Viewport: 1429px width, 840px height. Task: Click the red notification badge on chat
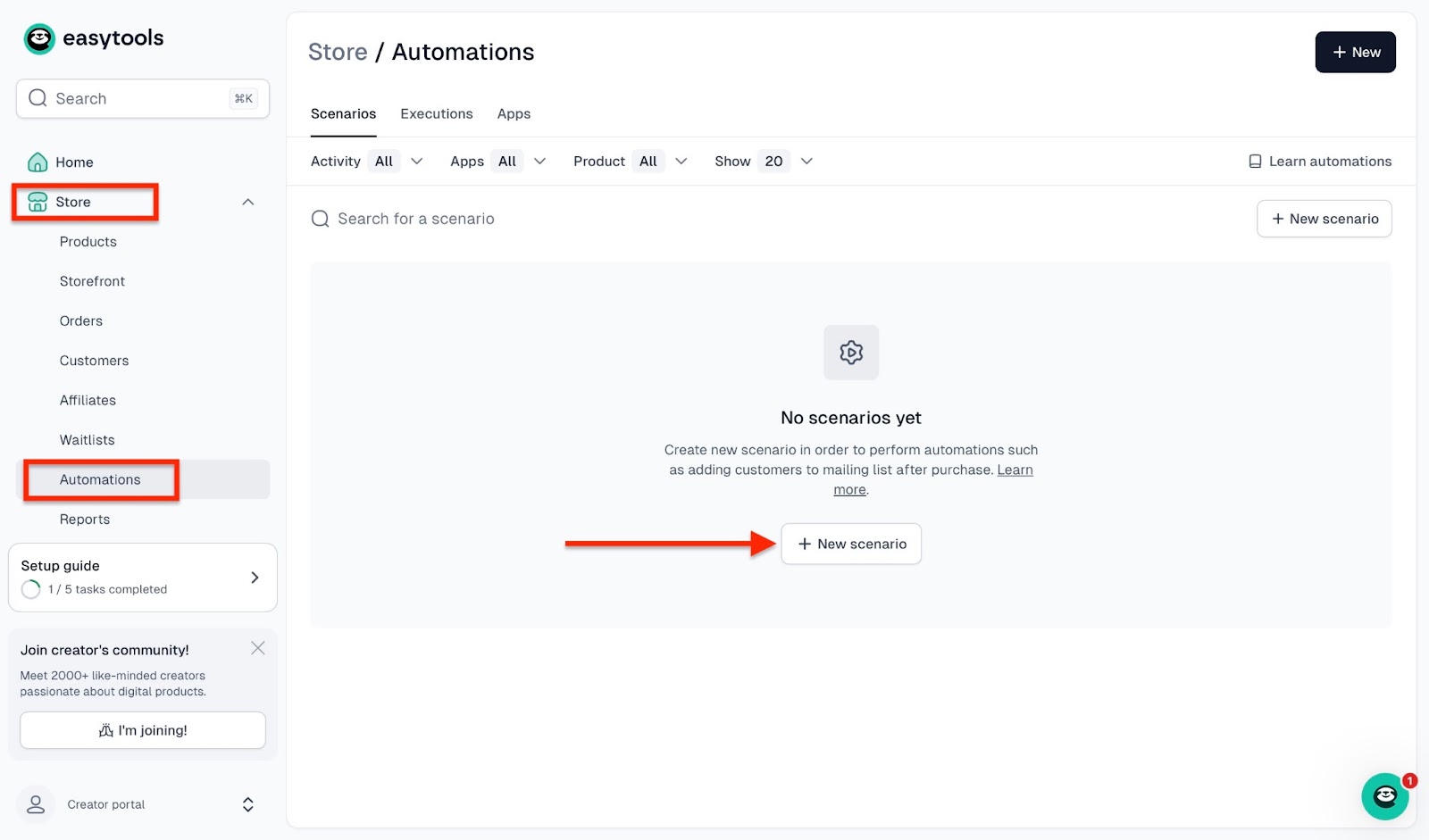tap(1409, 780)
